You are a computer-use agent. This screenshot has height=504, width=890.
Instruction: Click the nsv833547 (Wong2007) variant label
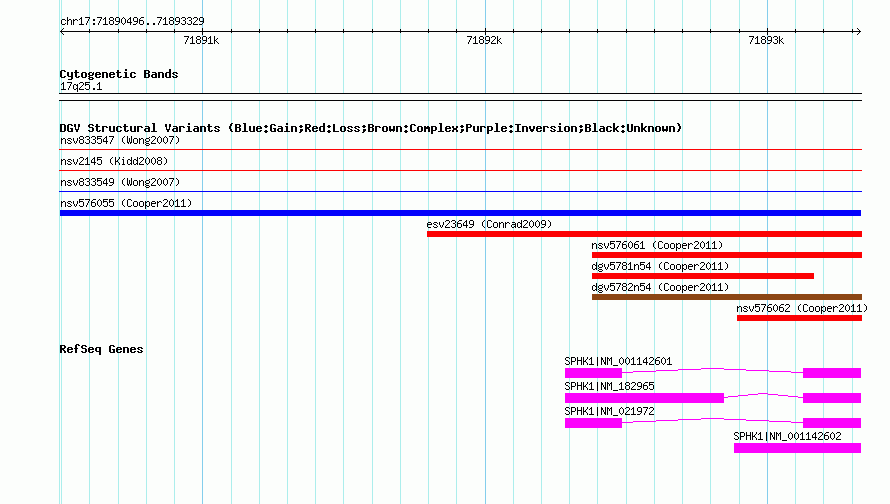(120, 140)
